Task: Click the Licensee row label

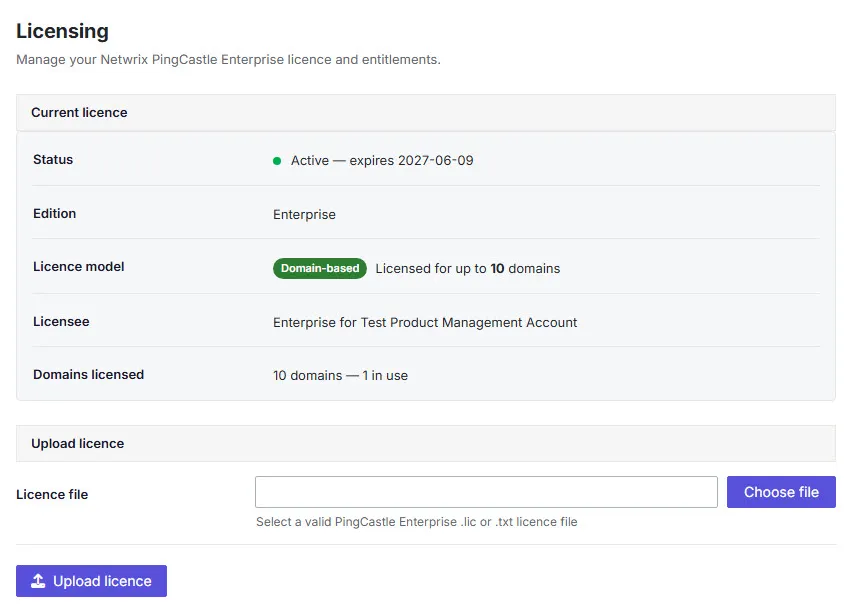Action: (x=61, y=322)
